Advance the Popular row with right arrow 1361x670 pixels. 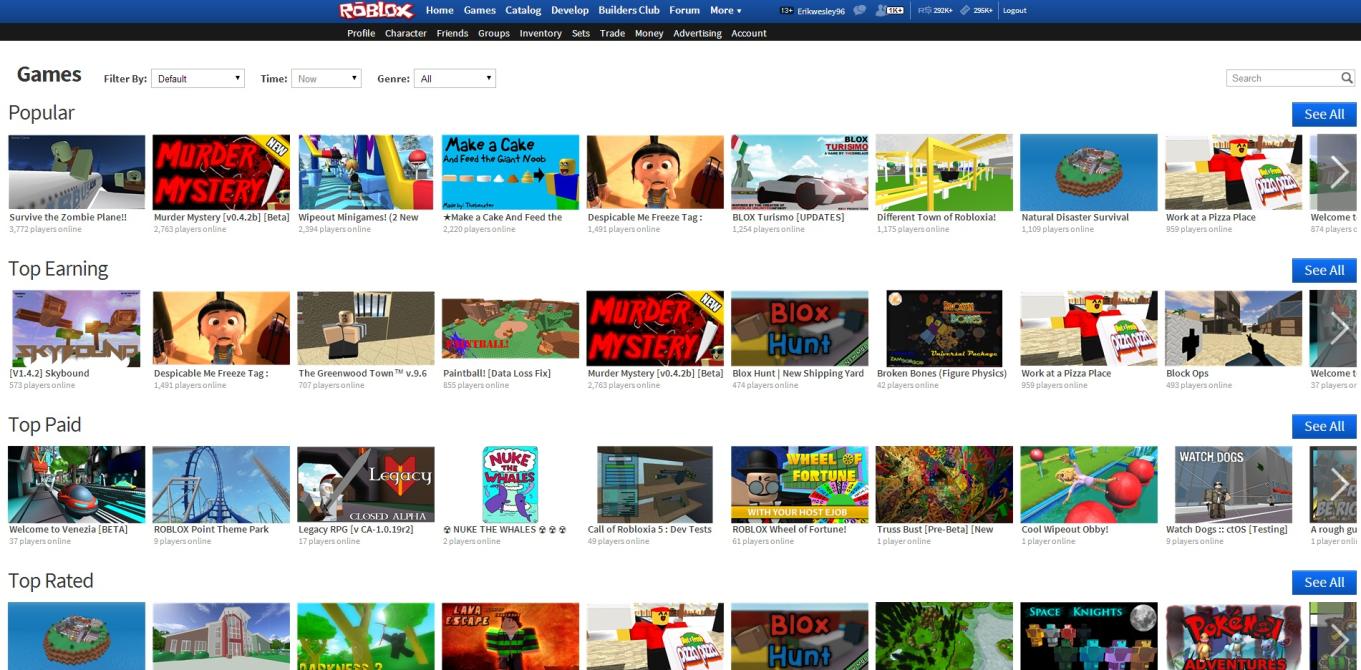coord(1339,172)
